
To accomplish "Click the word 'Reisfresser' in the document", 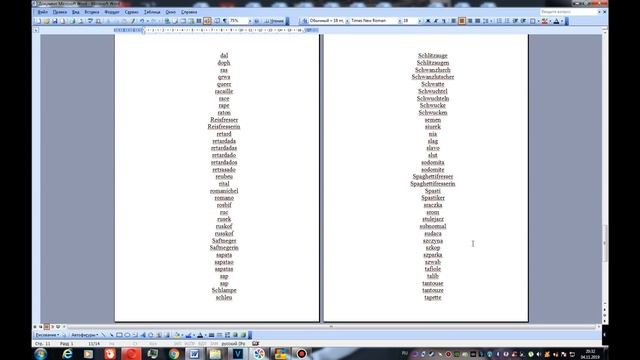I will point(224,120).
